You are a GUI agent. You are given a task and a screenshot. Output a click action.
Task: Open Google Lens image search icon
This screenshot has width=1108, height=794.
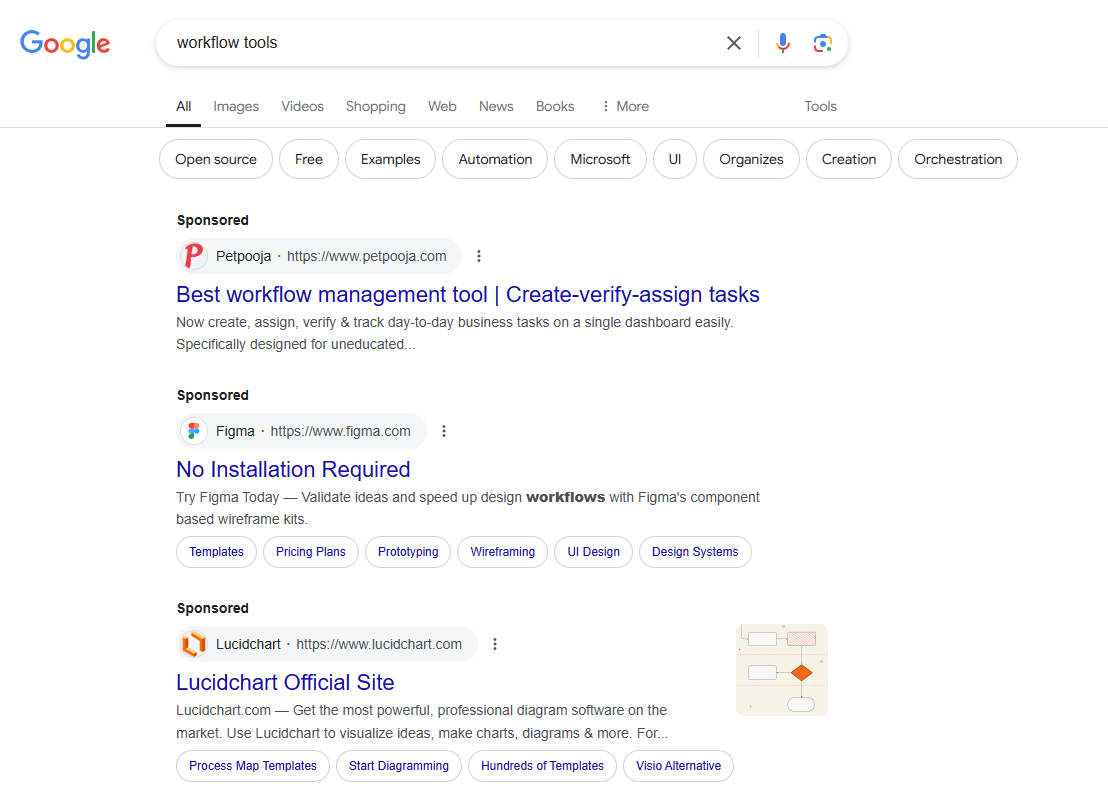point(823,43)
